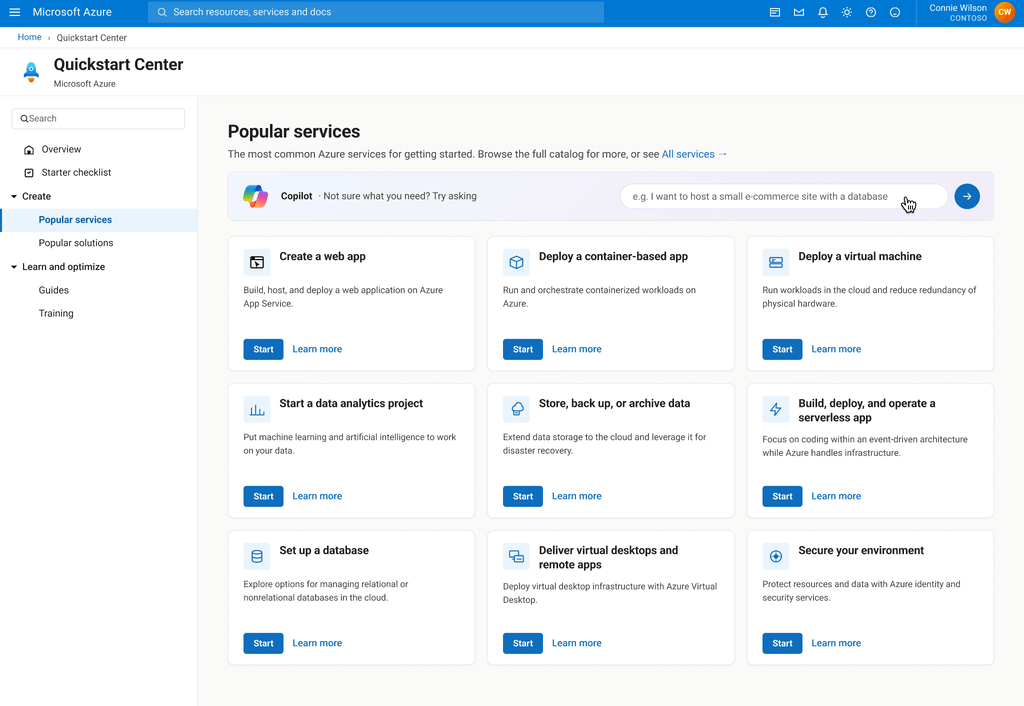The image size is (1024, 706).
Task: Click Learn more for virtual machine
Action: [836, 349]
